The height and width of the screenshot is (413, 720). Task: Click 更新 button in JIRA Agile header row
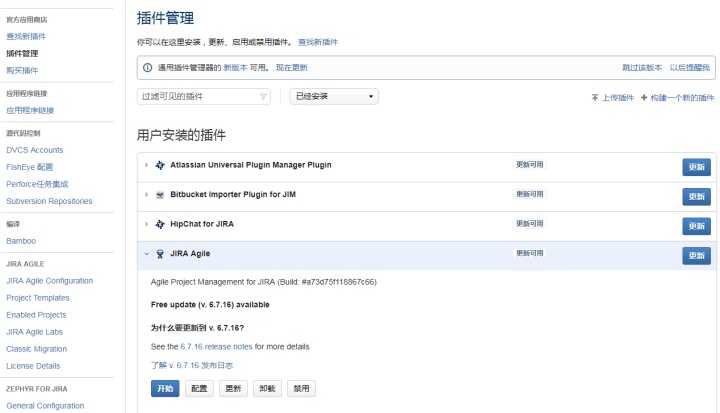pyautogui.click(x=696, y=255)
